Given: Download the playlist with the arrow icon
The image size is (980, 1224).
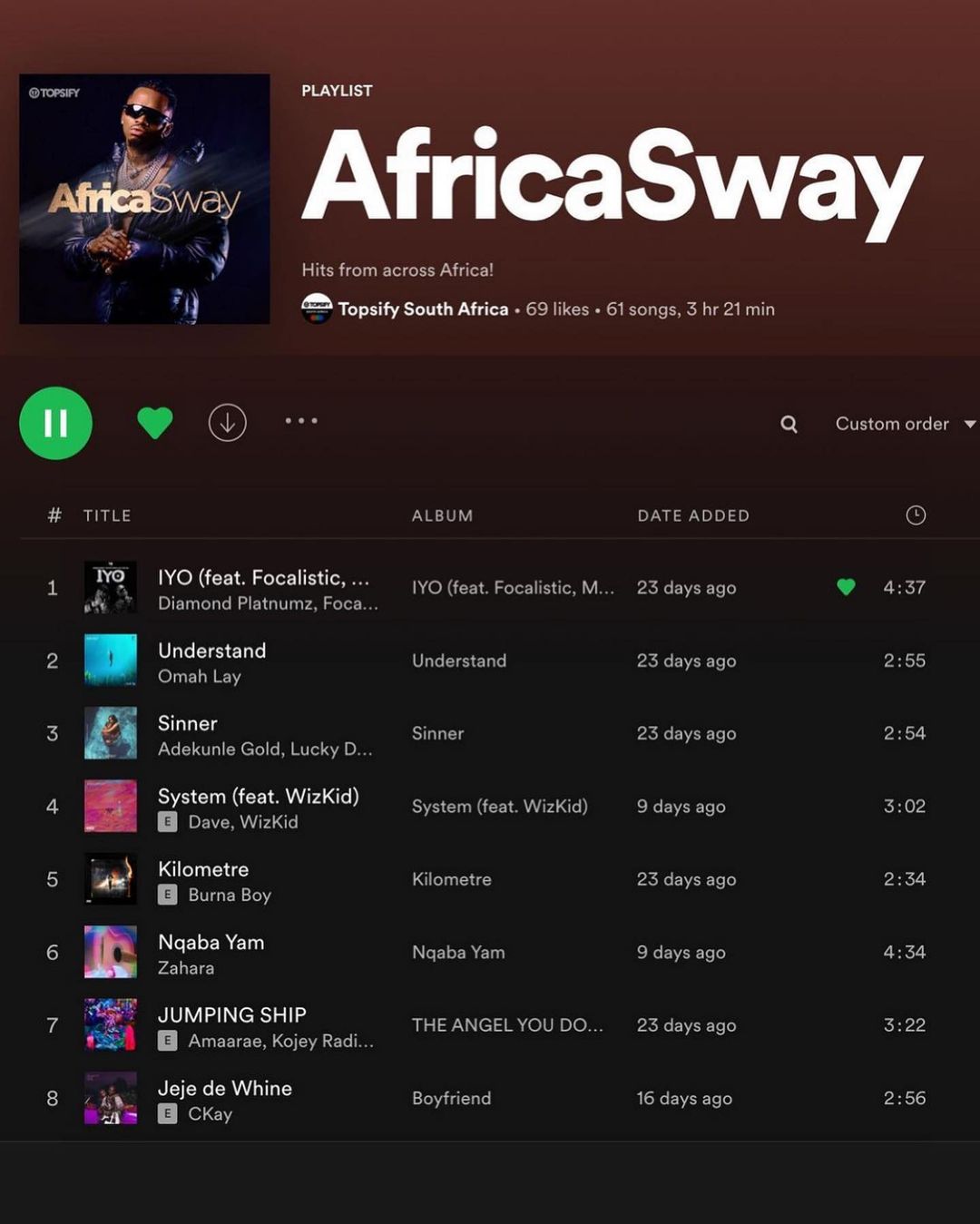Looking at the screenshot, I should (x=227, y=423).
